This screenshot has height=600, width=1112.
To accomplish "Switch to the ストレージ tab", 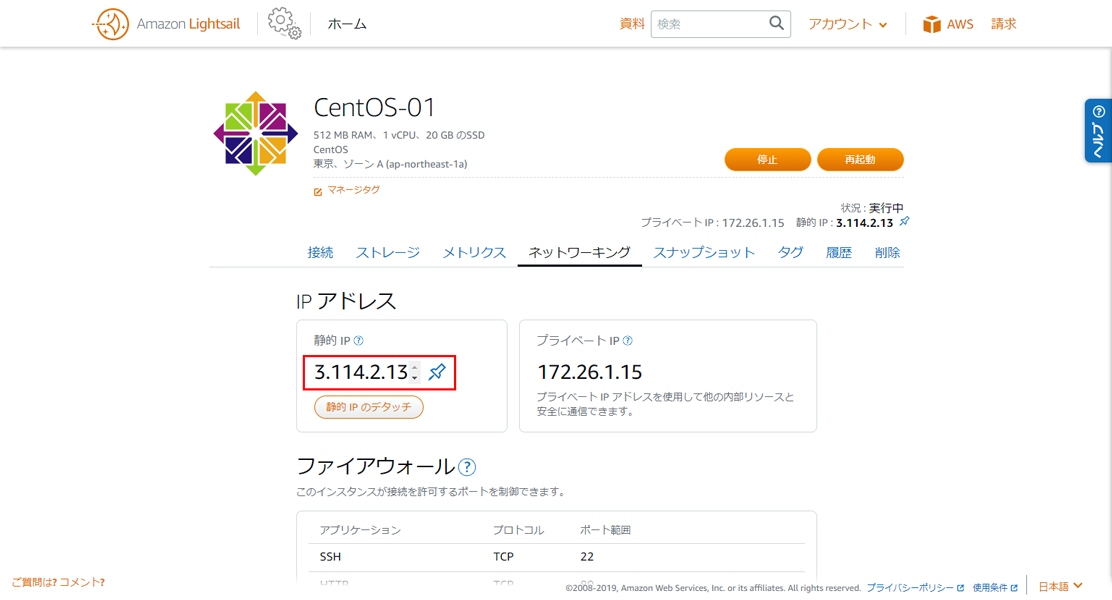I will 388,252.
